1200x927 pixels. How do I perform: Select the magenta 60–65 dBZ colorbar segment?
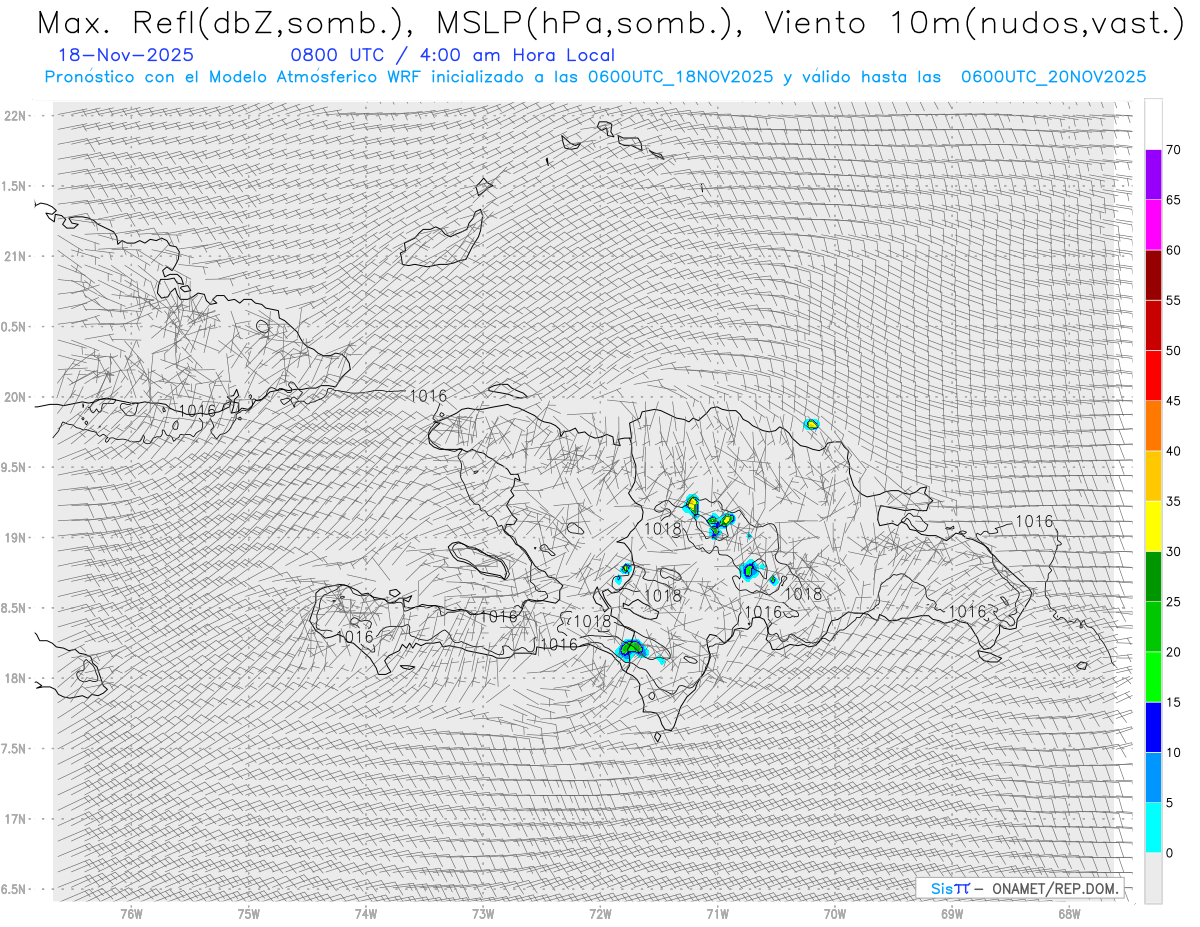[x=1153, y=225]
